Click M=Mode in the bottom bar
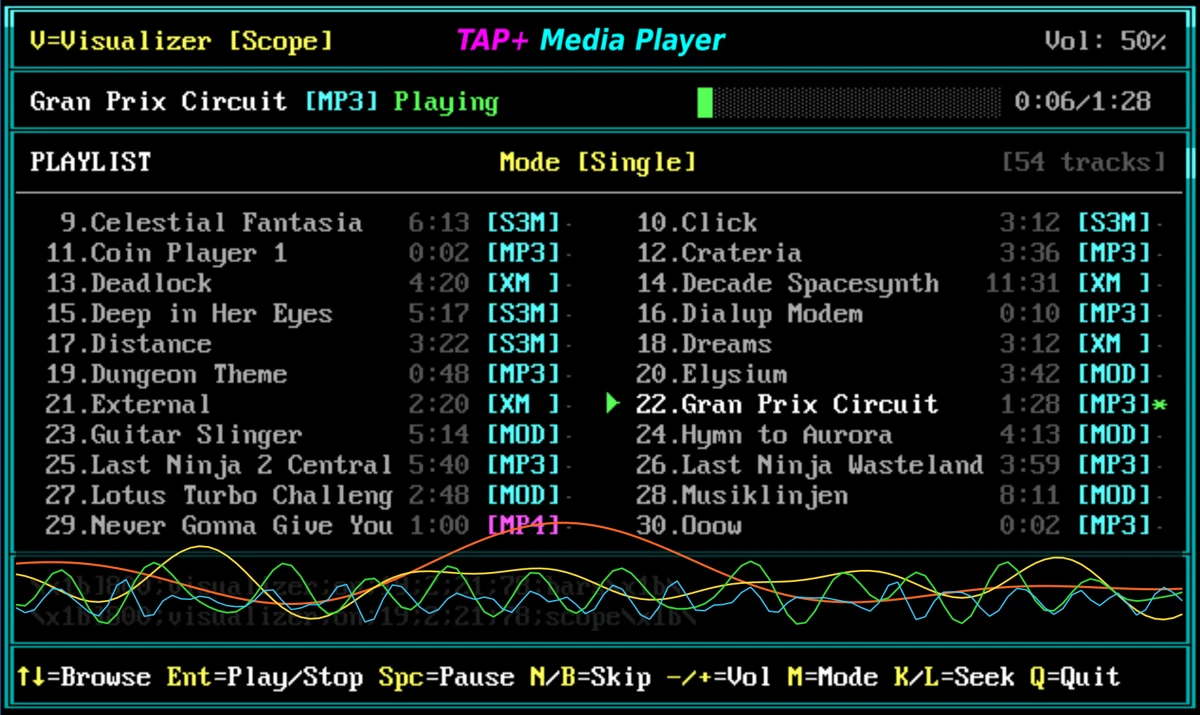 [x=832, y=677]
